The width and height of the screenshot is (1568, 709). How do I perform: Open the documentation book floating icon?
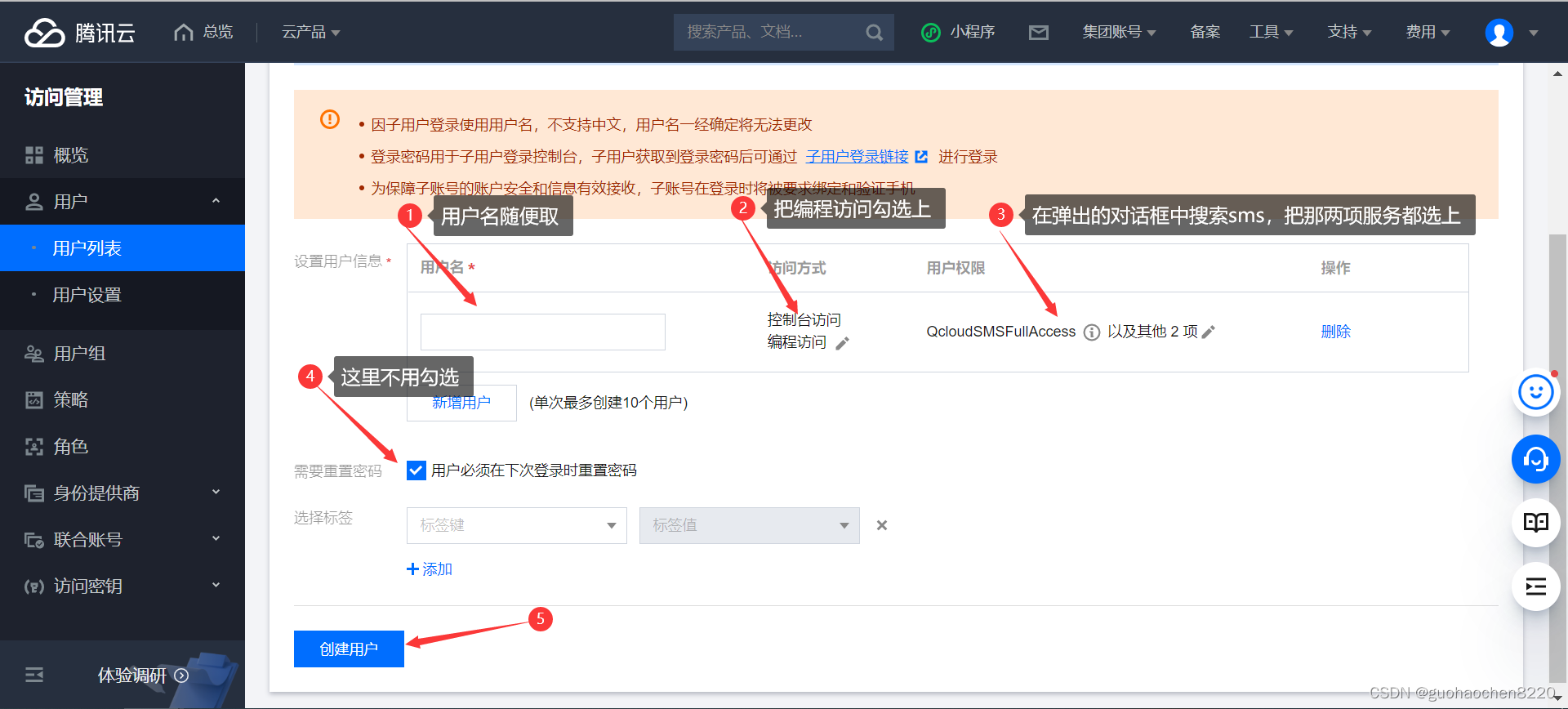point(1536,523)
